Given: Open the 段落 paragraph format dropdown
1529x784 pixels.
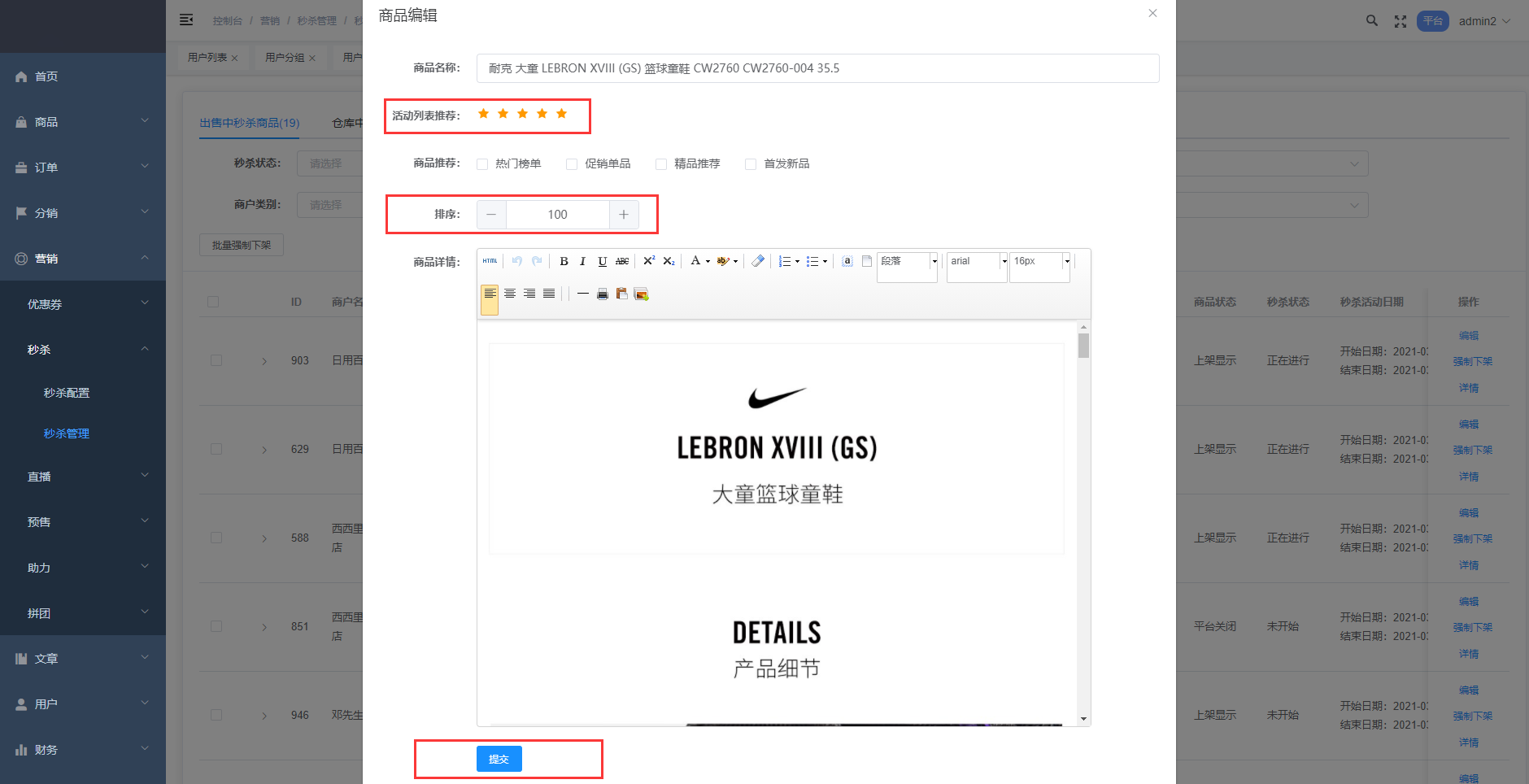Looking at the screenshot, I should 908,267.
